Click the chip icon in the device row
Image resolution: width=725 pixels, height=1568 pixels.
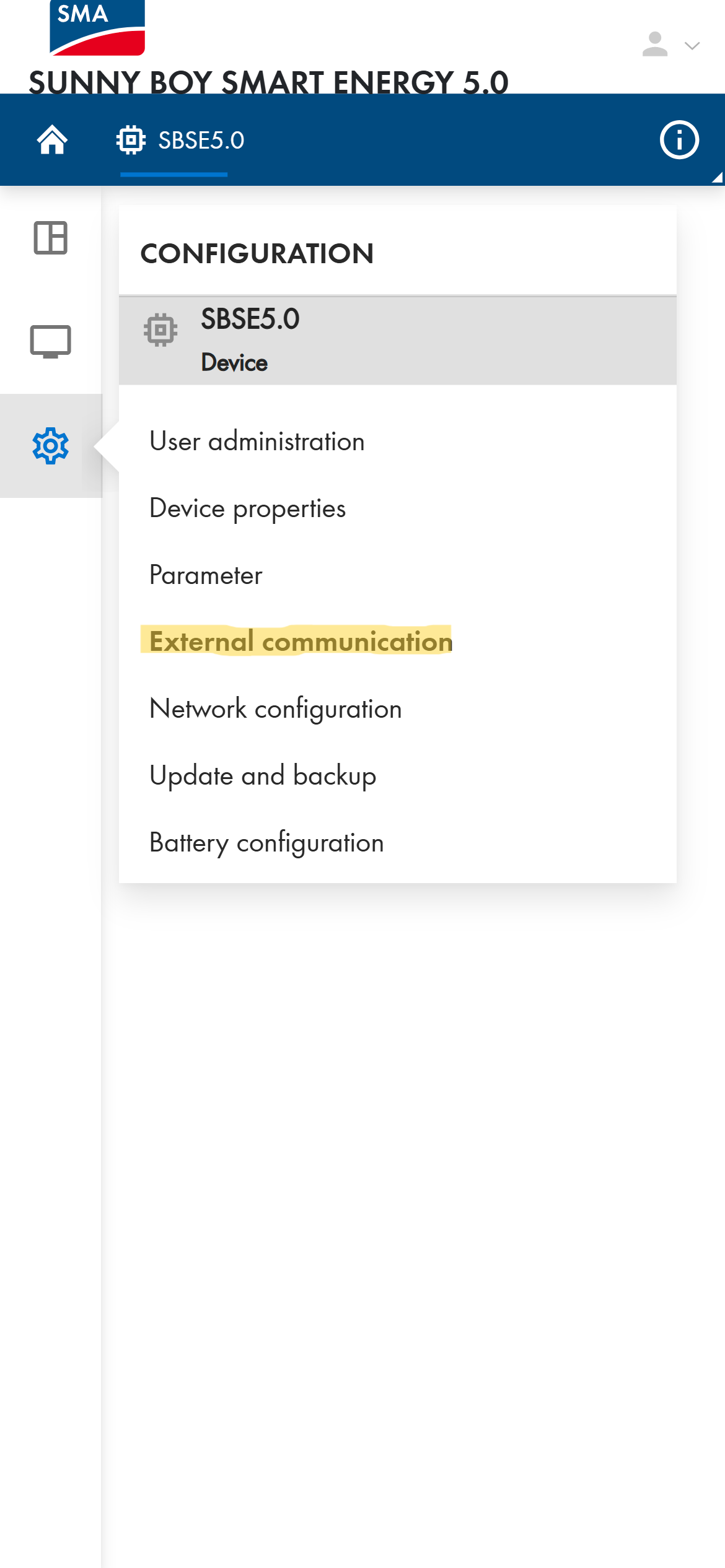click(x=160, y=329)
